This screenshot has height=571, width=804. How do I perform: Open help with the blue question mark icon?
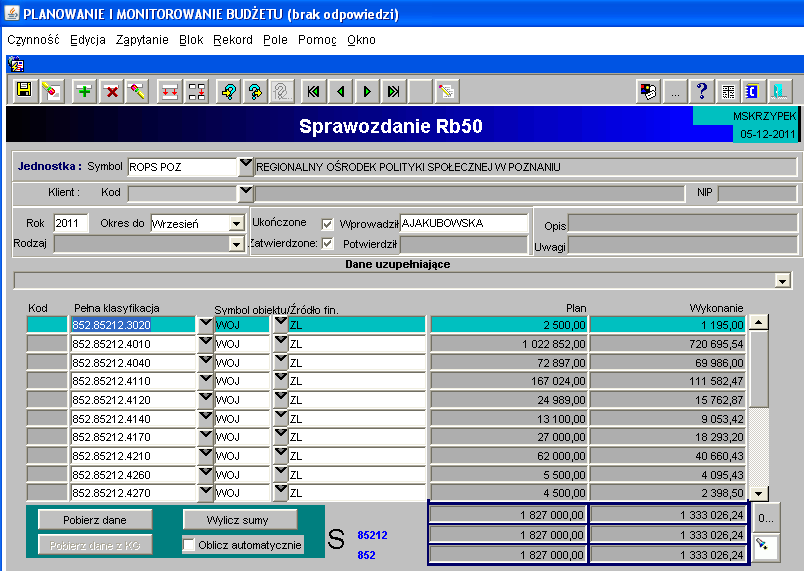[x=702, y=91]
